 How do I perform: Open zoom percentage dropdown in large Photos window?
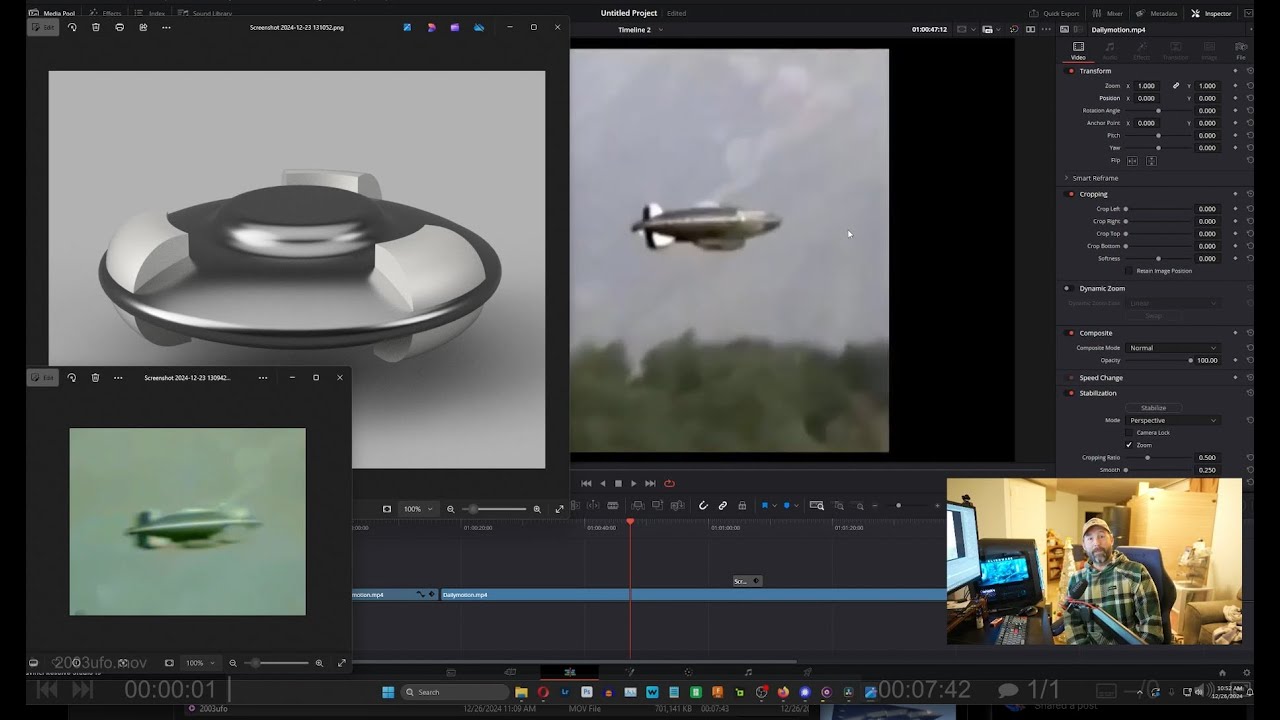point(419,509)
